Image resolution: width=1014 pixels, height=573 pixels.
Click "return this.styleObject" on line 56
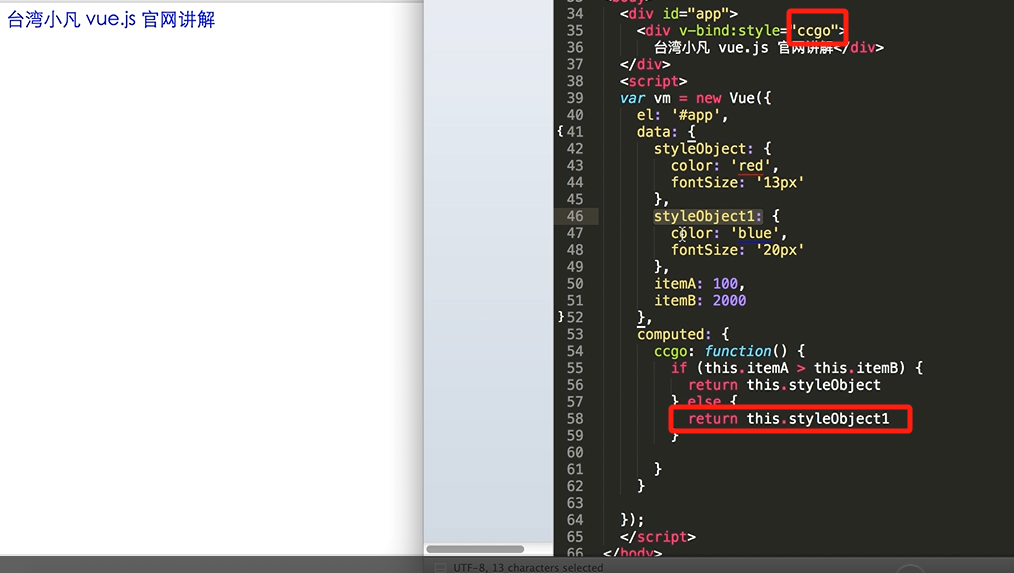tap(784, 385)
